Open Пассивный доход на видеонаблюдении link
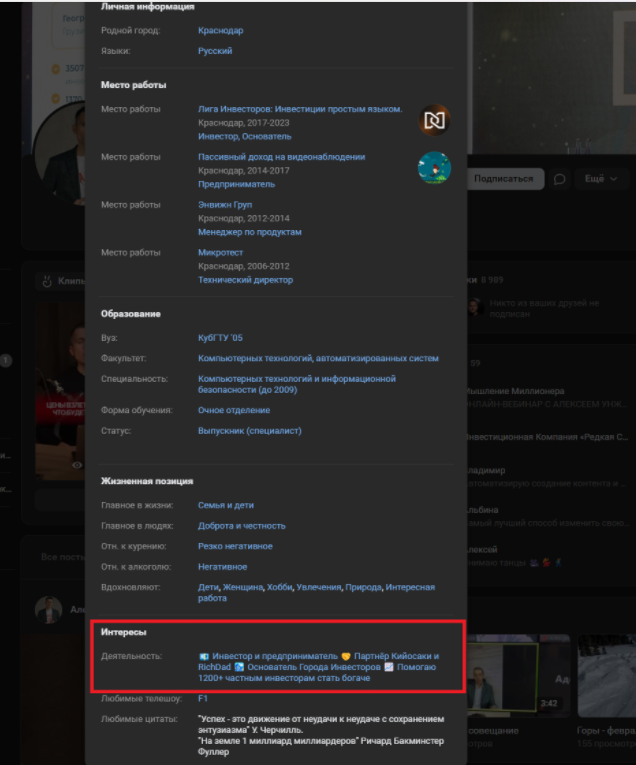 click(281, 157)
